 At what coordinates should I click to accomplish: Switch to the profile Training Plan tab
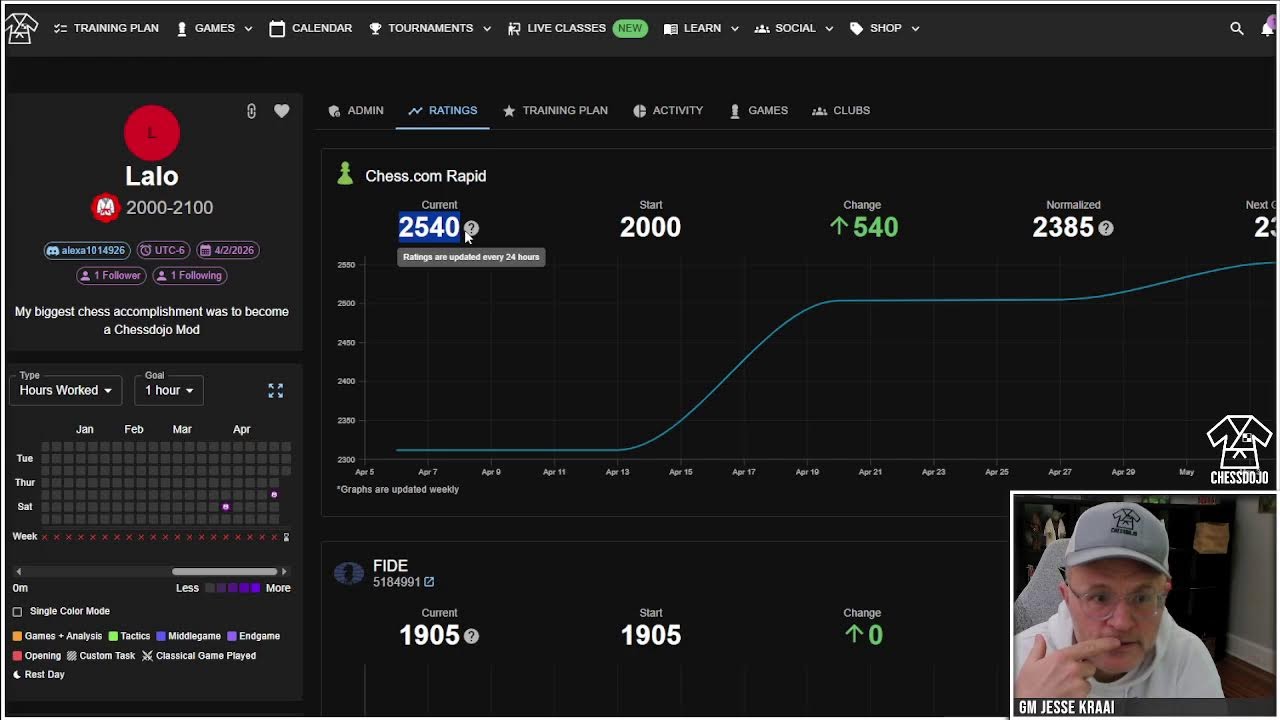[x=555, y=111]
